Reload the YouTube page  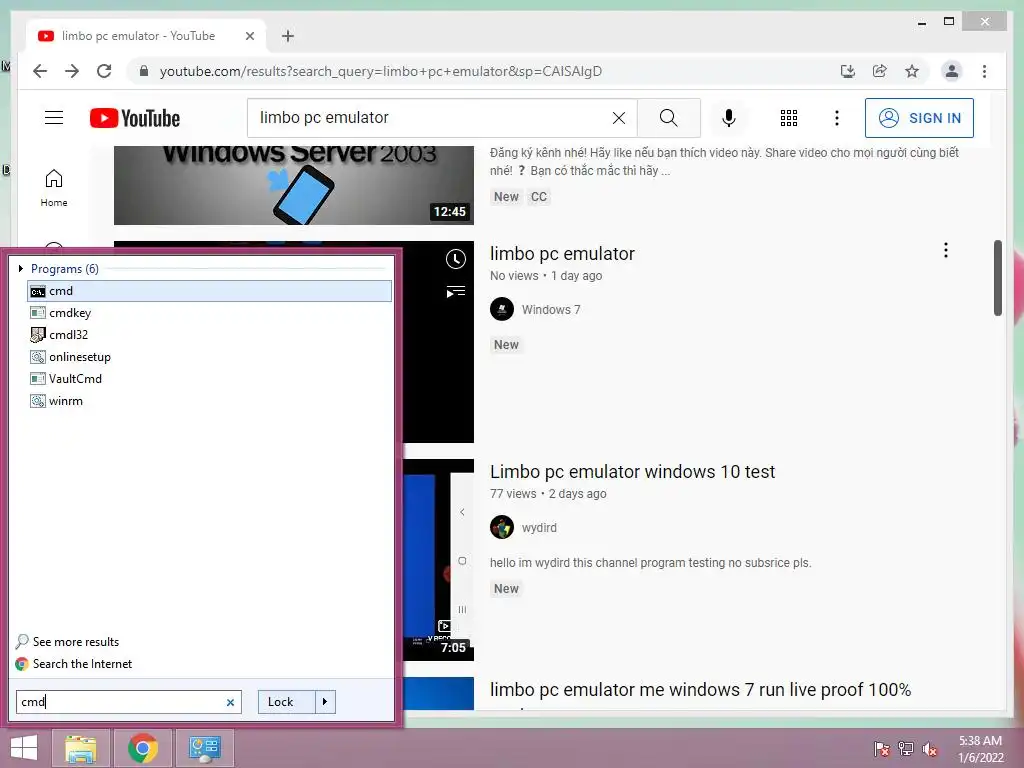(x=104, y=71)
